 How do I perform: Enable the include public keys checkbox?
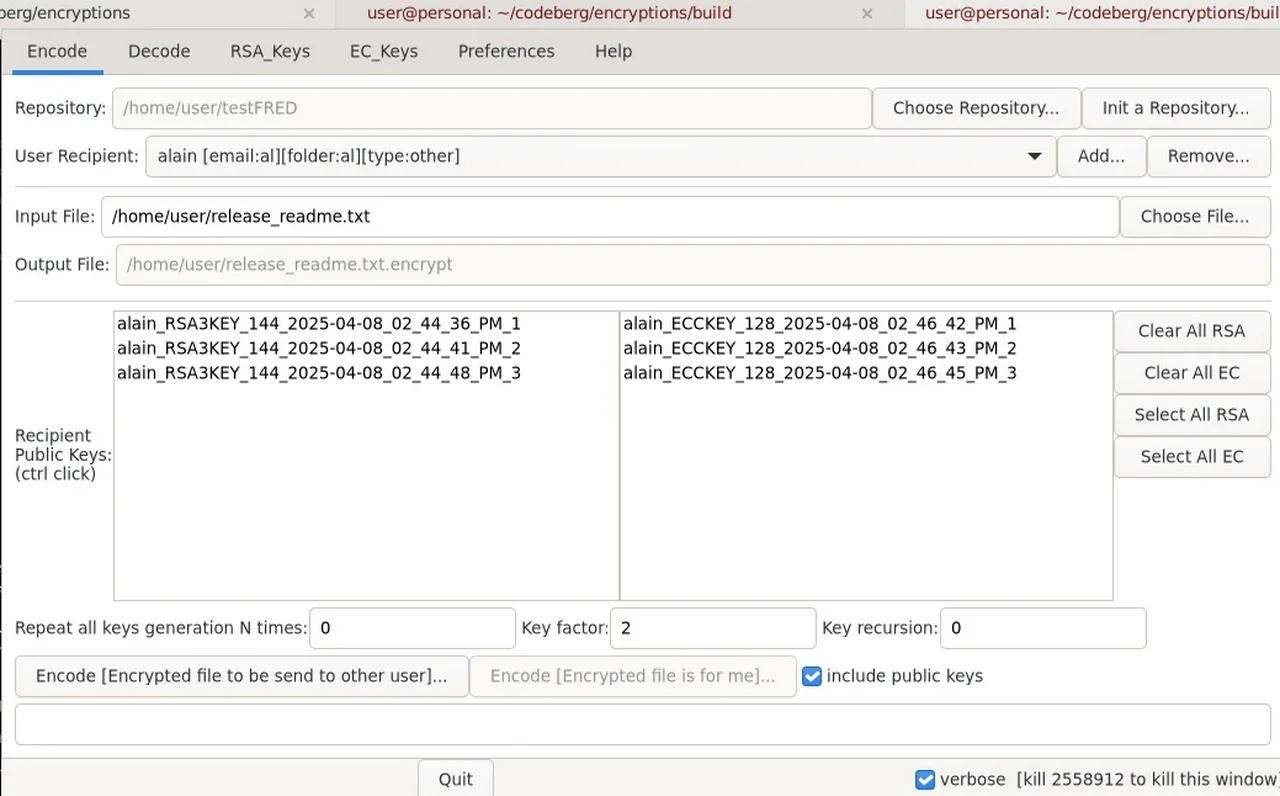[x=811, y=676]
